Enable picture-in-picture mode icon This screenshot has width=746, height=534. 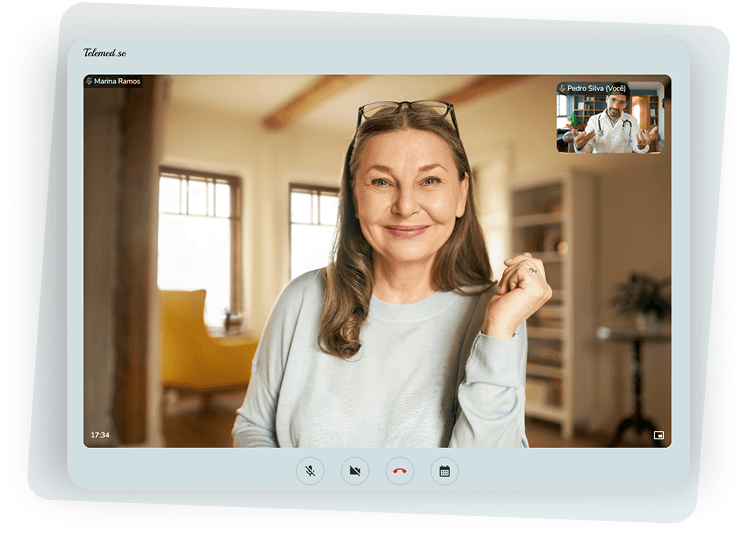click(658, 435)
